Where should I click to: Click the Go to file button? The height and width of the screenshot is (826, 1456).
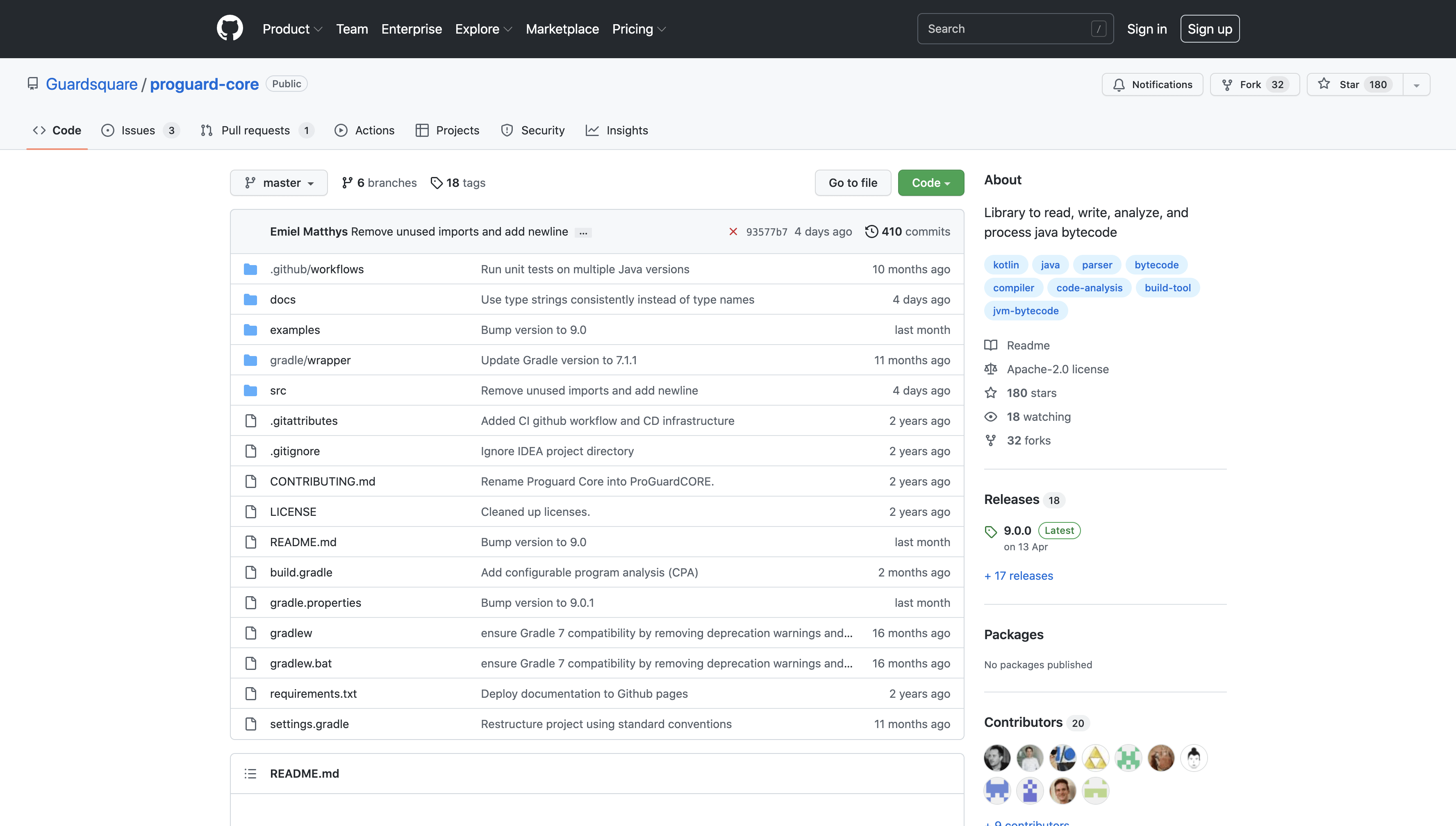pos(852,183)
